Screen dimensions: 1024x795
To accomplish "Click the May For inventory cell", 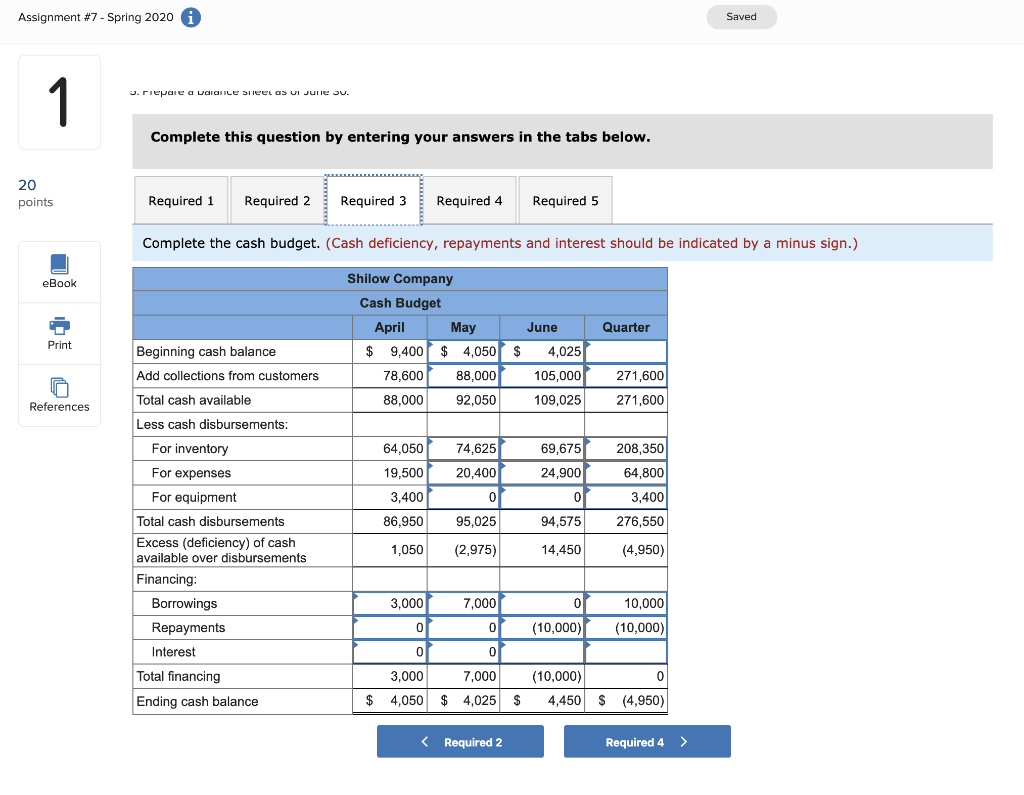I will [464, 448].
